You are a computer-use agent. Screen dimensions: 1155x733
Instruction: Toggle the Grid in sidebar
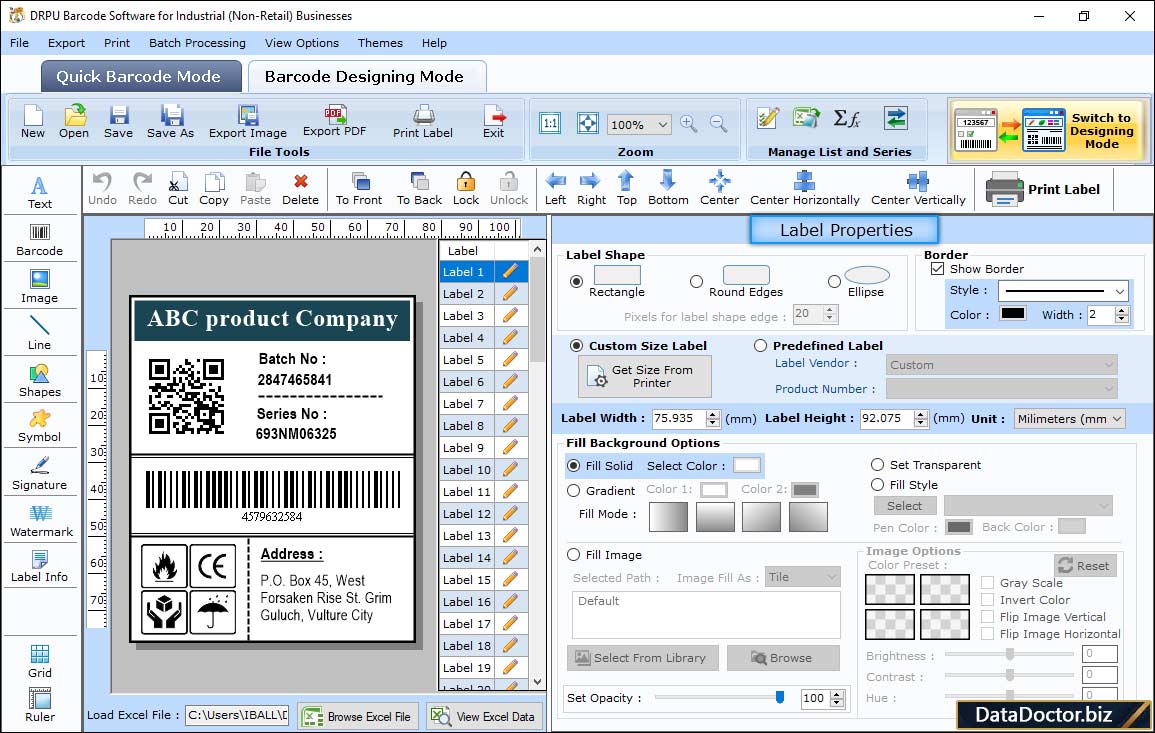40,661
